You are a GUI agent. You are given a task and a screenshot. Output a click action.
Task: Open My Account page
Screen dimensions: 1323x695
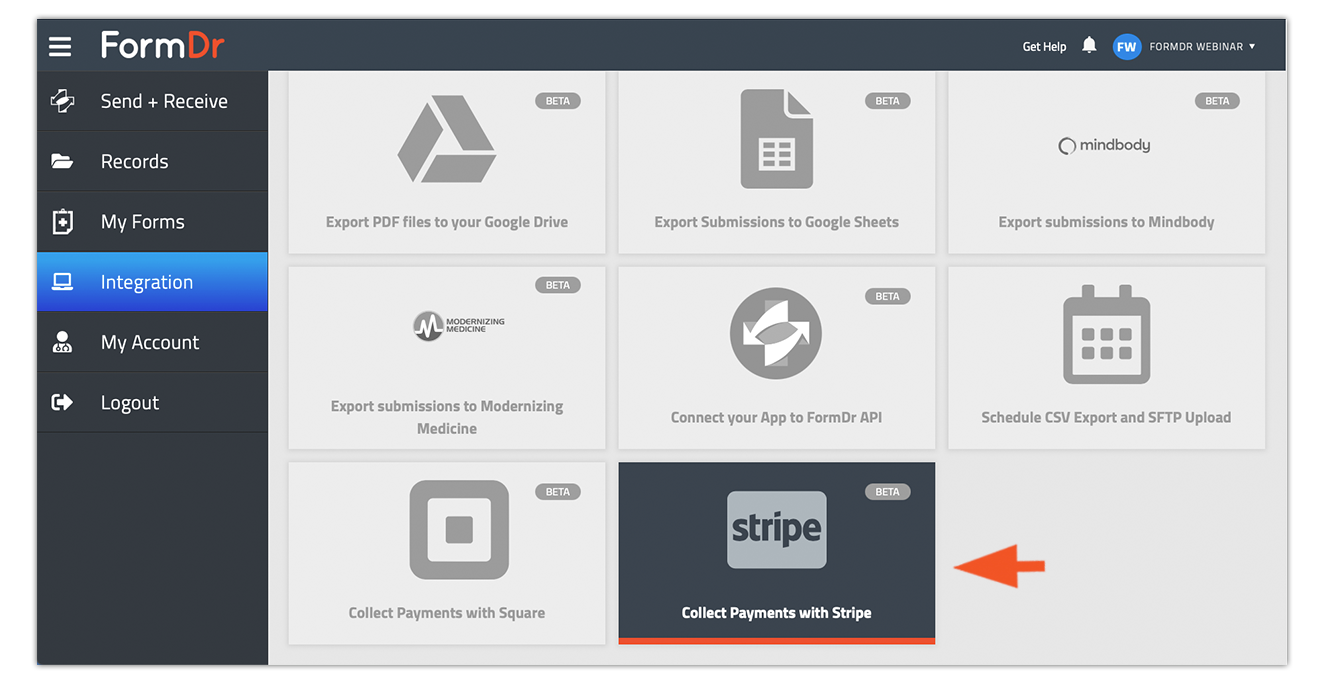point(152,342)
